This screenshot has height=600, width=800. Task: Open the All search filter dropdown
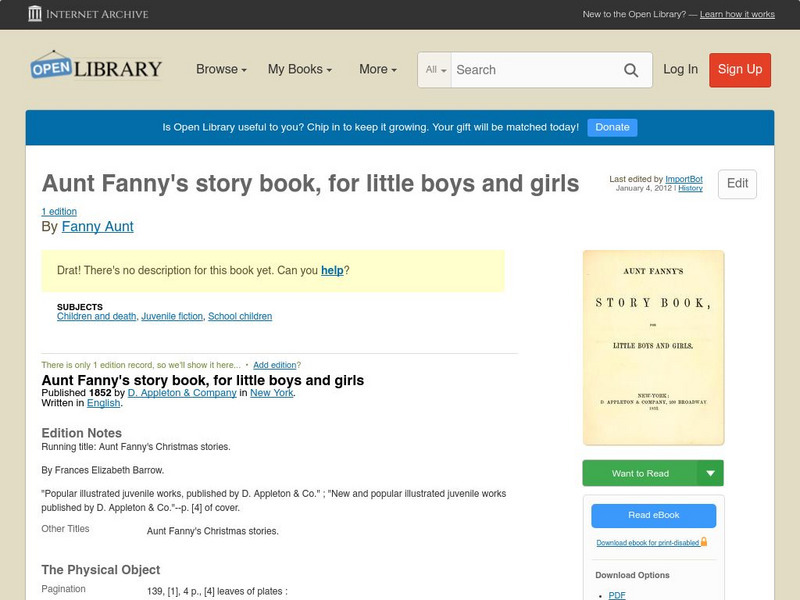coord(436,70)
